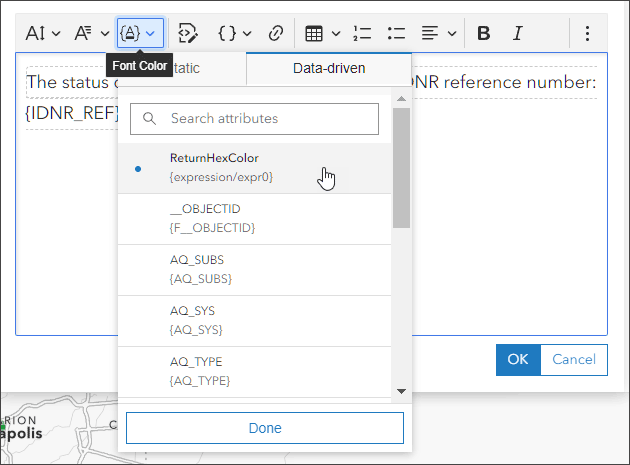Toggle bold formatting
The image size is (630, 465).
484,33
